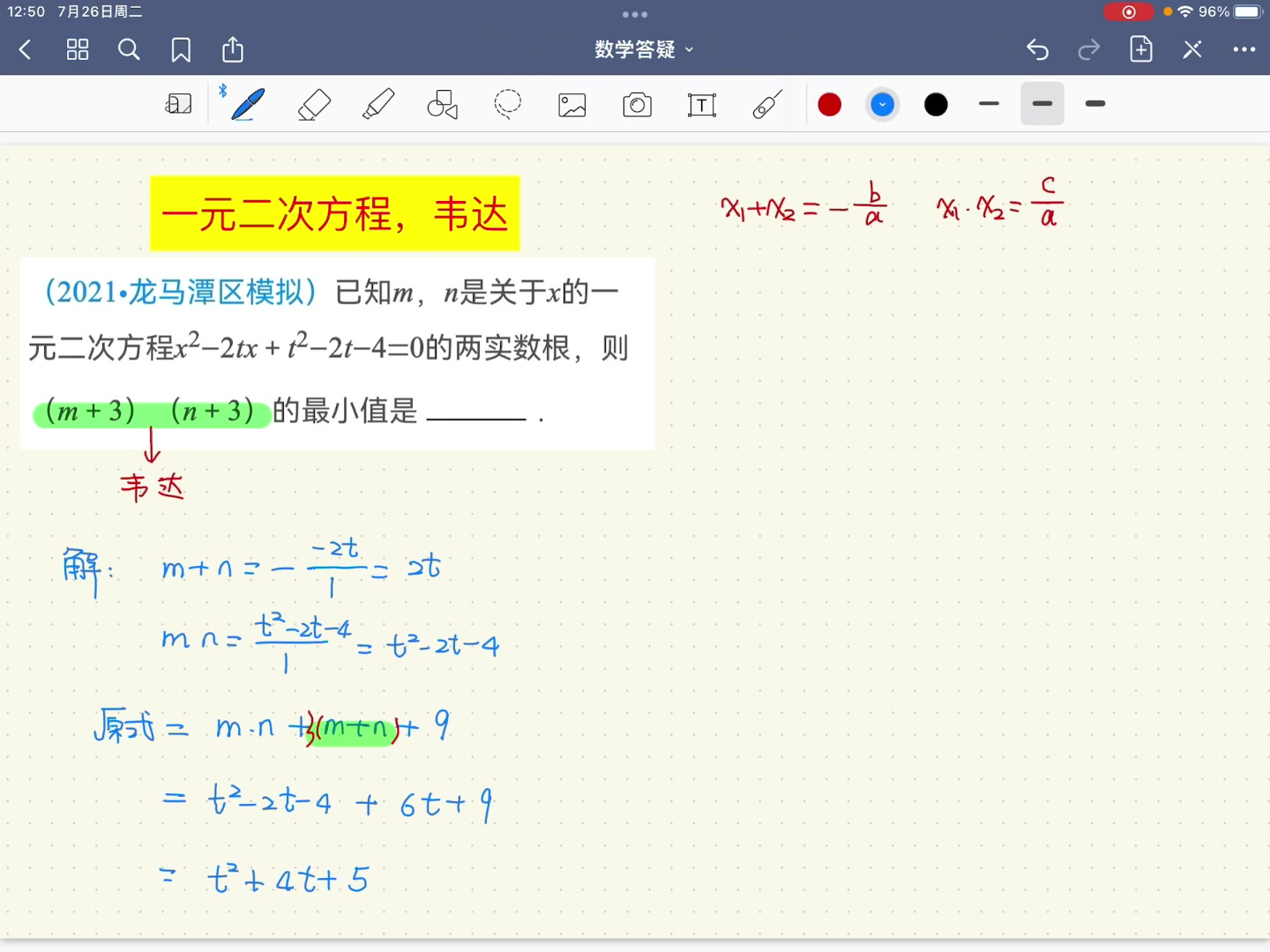Share the document via export sheet
This screenshot has width=1270, height=952.
(232, 49)
